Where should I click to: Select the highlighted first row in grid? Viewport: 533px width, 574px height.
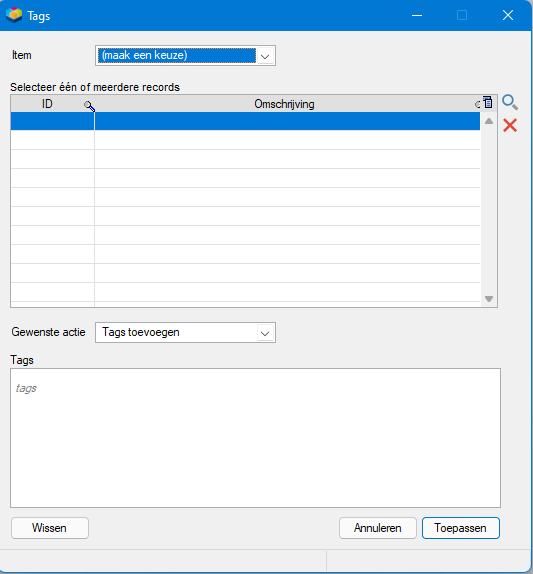point(245,121)
